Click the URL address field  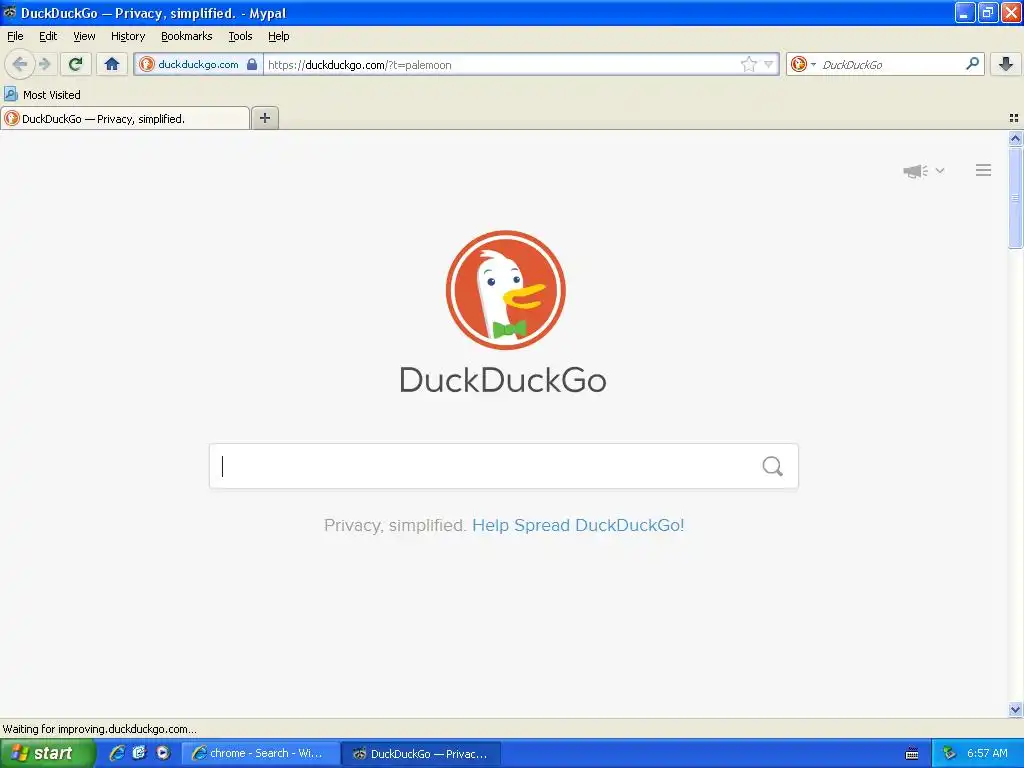(502, 65)
